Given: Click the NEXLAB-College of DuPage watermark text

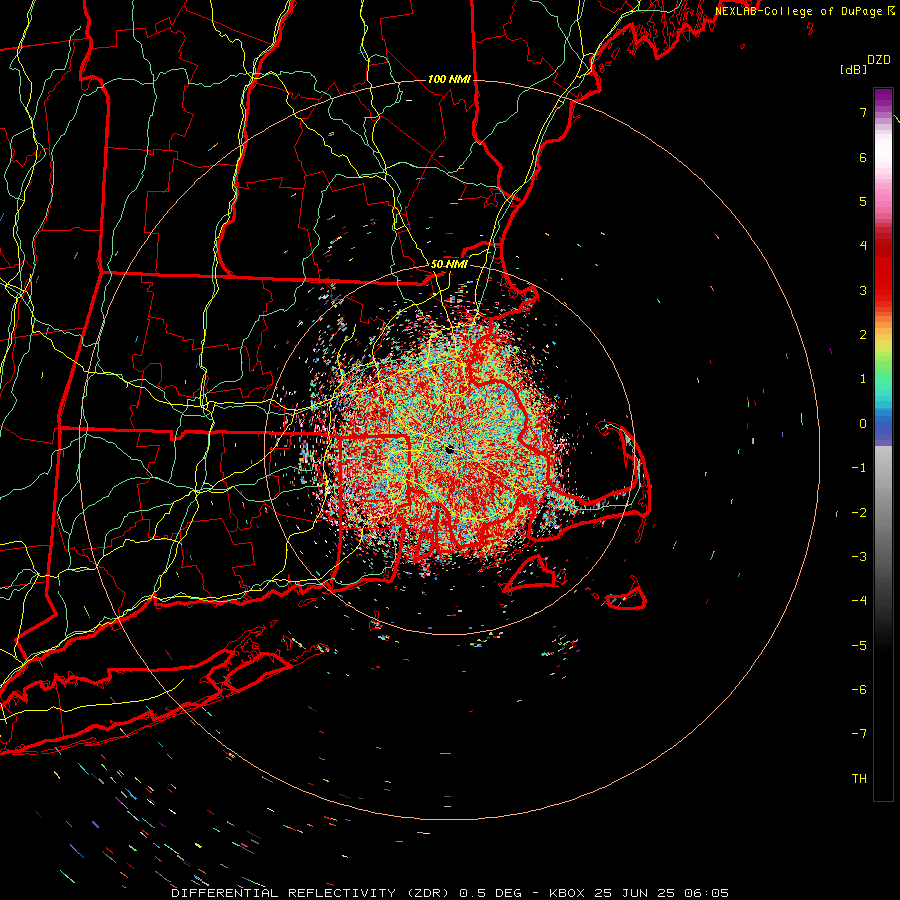Looking at the screenshot, I should [800, 11].
